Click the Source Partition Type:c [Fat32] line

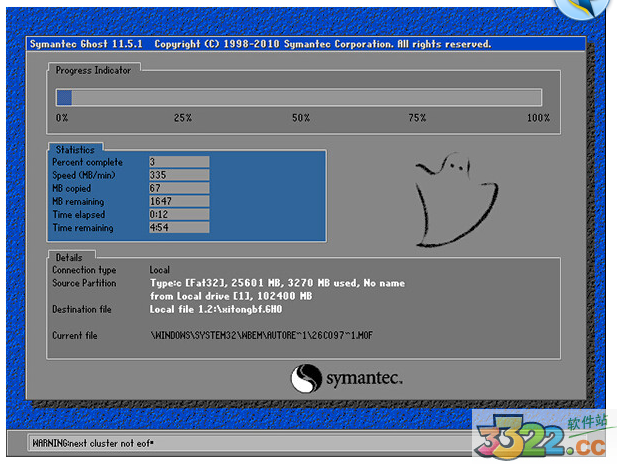tap(277, 283)
